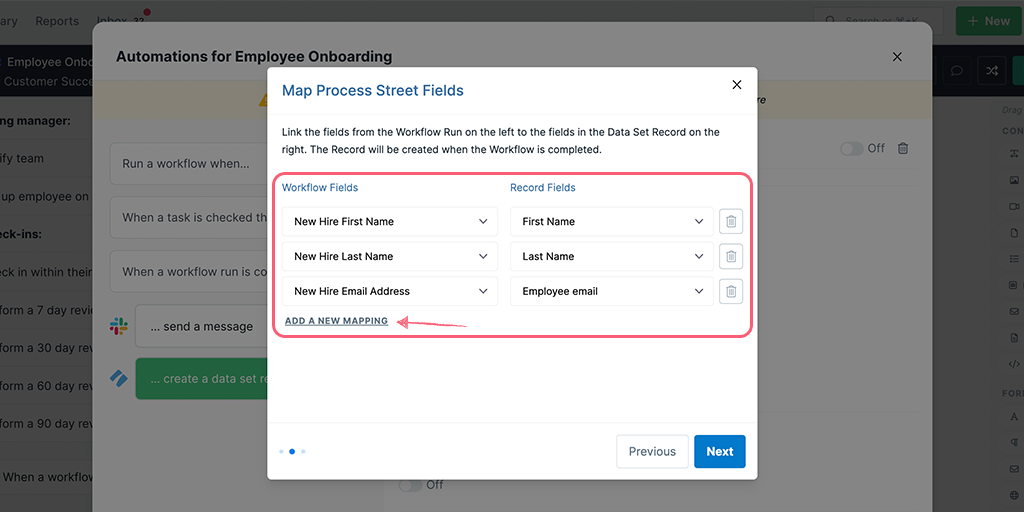Screen dimensions: 1024x512
Task: Delete the New Hire Email Address mapping
Action: tap(731, 291)
